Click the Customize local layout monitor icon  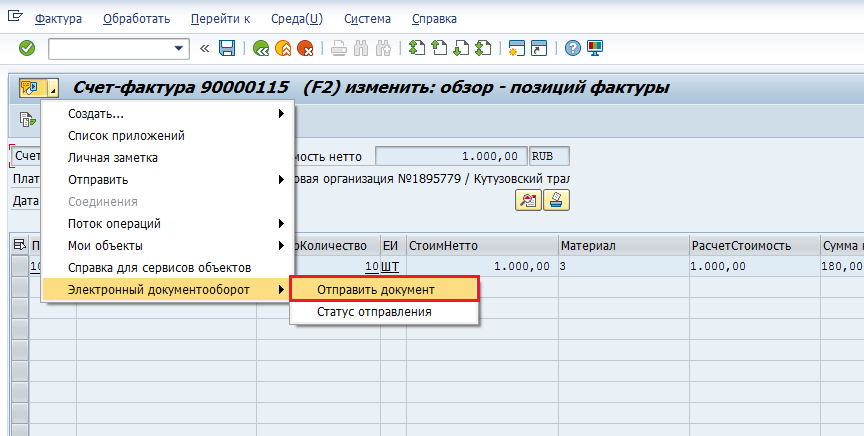(x=595, y=48)
